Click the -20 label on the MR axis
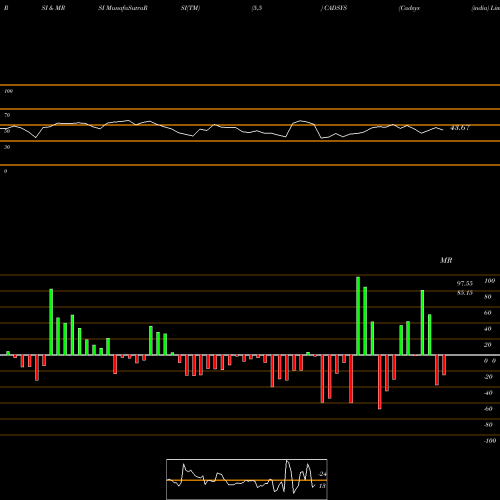 (488, 377)
